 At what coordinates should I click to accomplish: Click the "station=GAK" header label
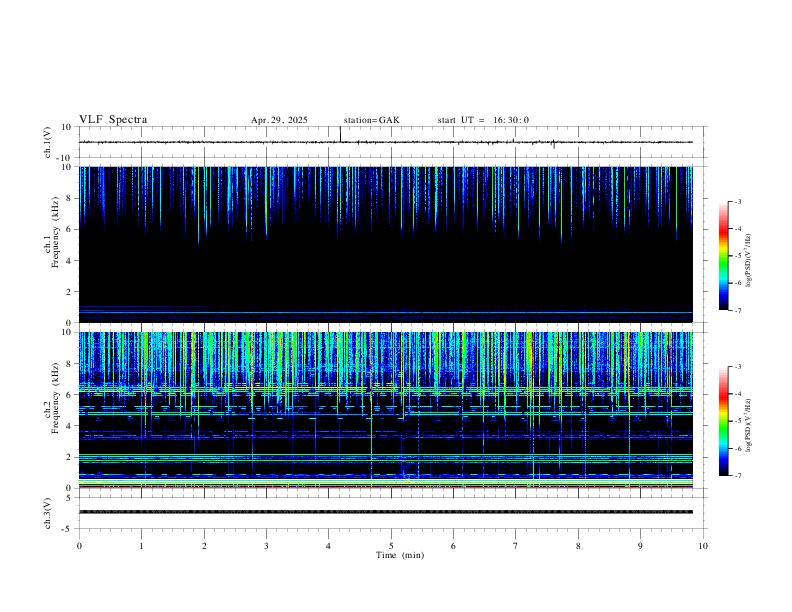pyautogui.click(x=372, y=120)
